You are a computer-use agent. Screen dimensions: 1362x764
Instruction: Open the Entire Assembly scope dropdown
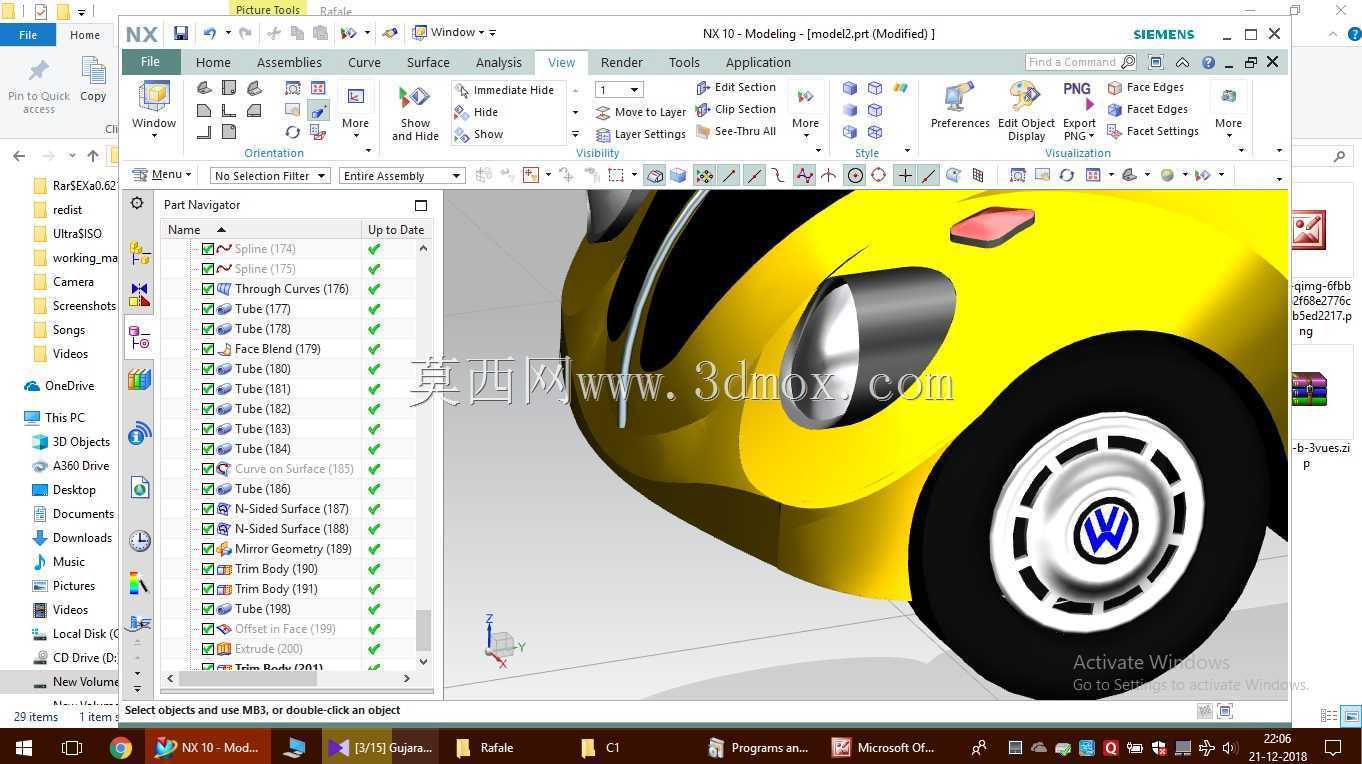(x=402, y=176)
